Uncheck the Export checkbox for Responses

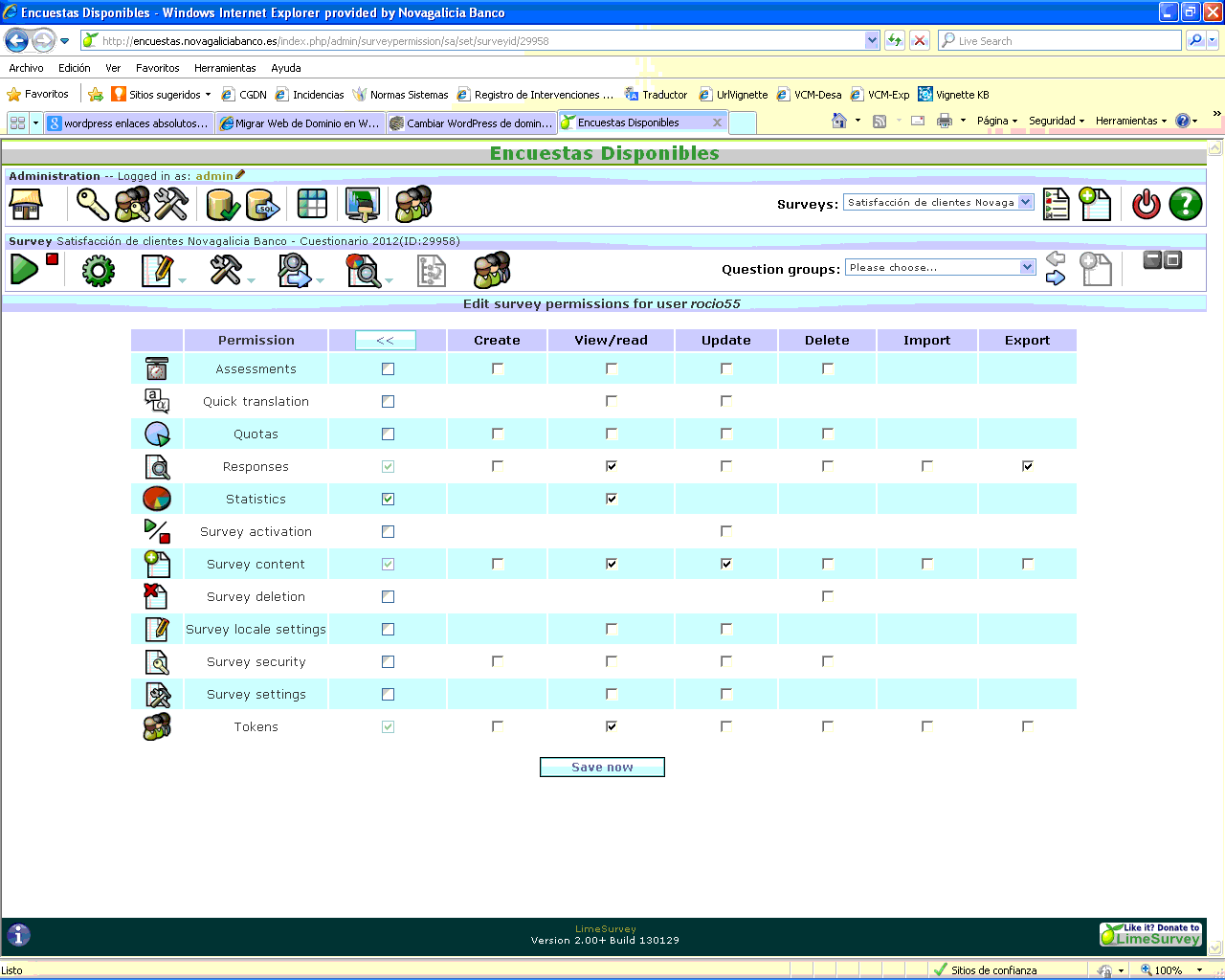coord(1027,466)
